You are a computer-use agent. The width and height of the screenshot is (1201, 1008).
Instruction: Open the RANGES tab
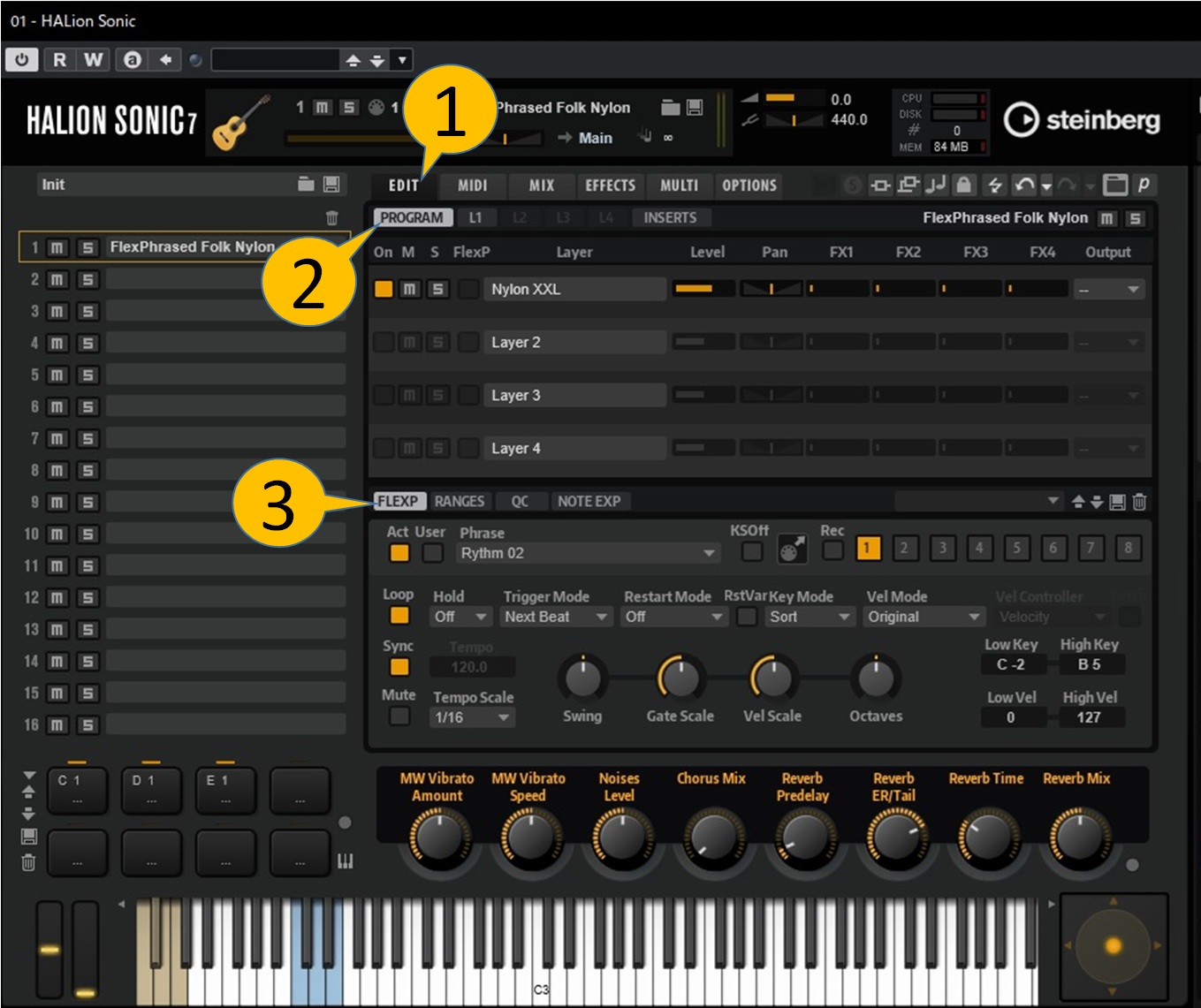point(459,501)
